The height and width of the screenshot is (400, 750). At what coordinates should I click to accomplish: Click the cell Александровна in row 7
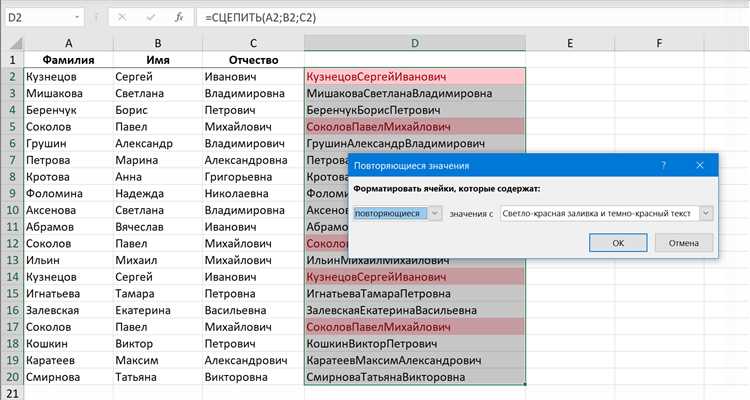pos(254,160)
